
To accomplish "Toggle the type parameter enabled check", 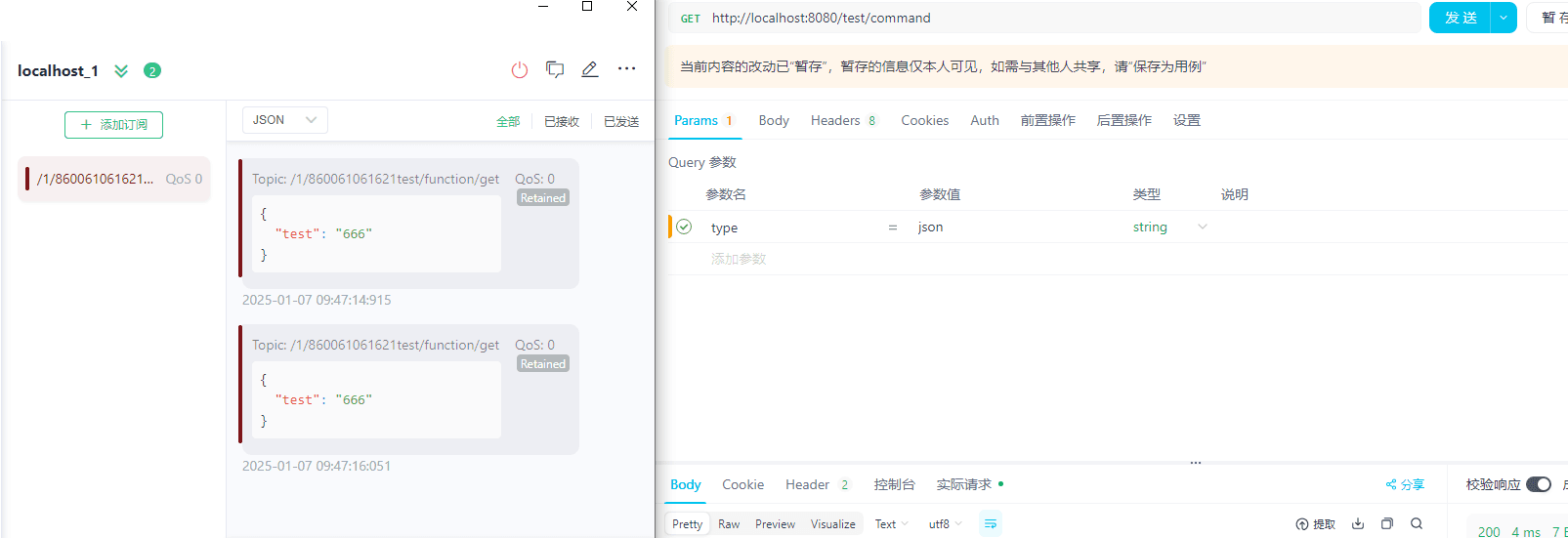I will tap(684, 227).
